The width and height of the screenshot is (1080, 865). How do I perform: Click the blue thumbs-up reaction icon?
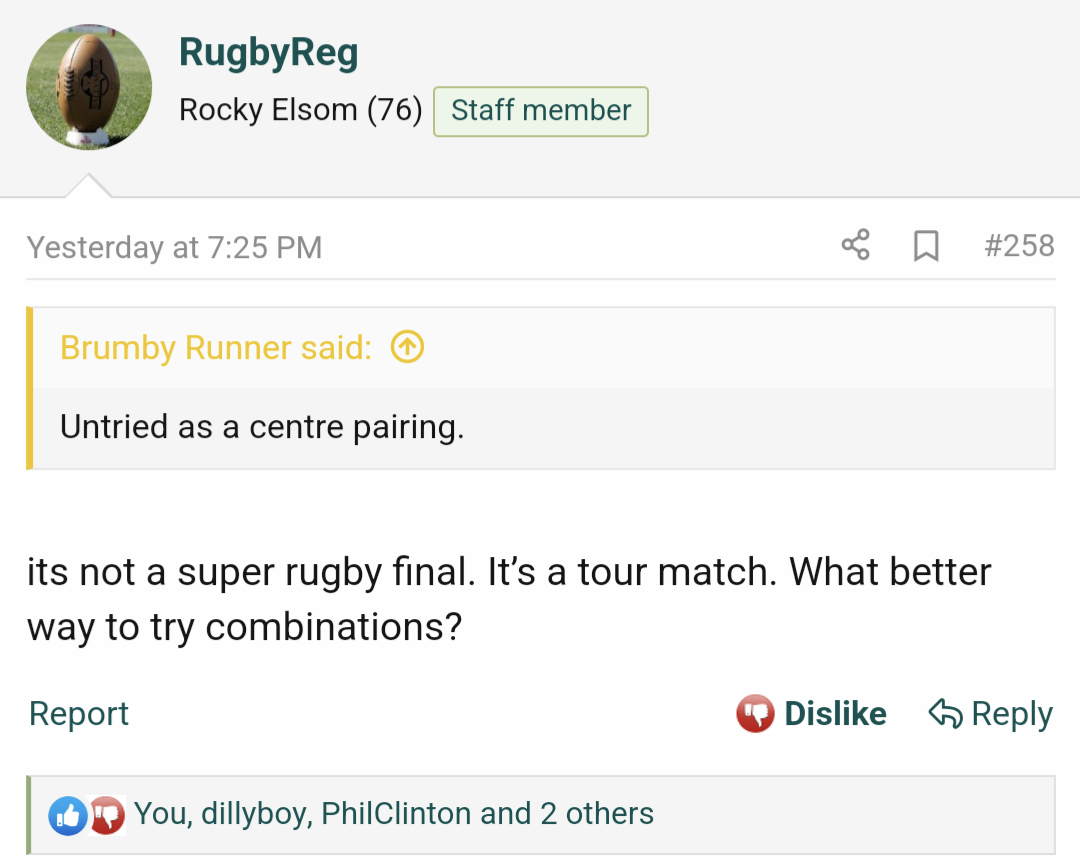pos(68,815)
